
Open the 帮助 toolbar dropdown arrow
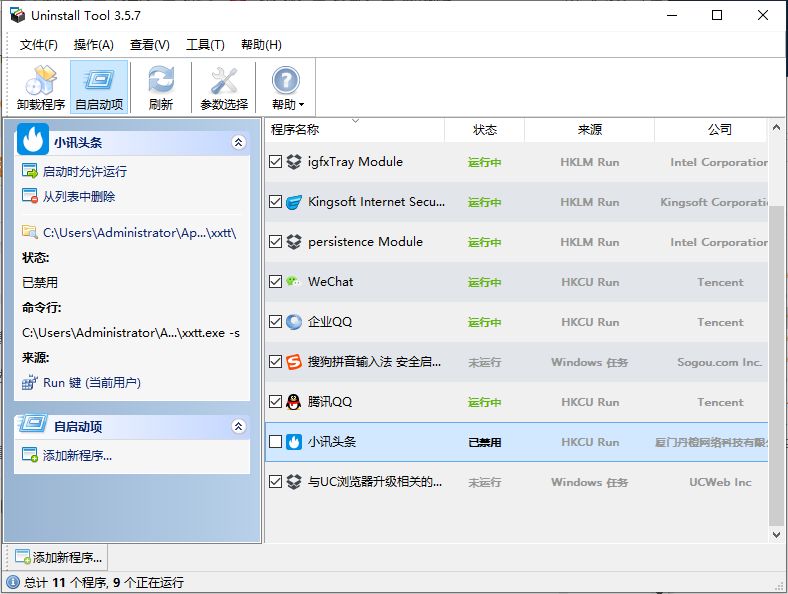click(302, 105)
